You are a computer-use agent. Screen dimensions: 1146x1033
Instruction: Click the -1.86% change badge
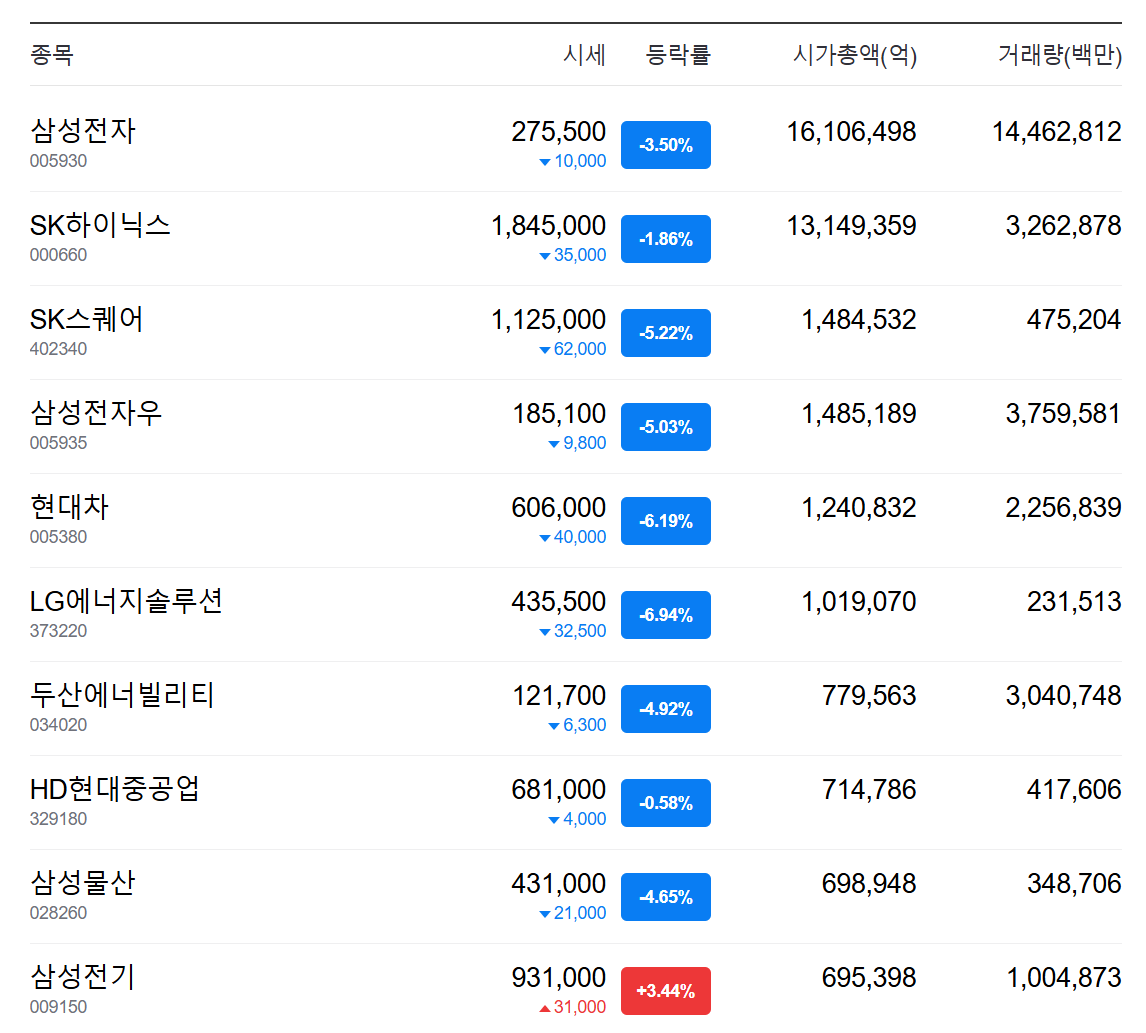click(x=666, y=239)
